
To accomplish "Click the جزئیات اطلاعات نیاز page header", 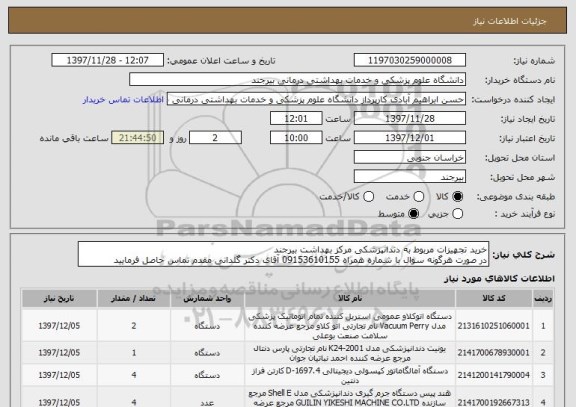I will pos(509,21).
